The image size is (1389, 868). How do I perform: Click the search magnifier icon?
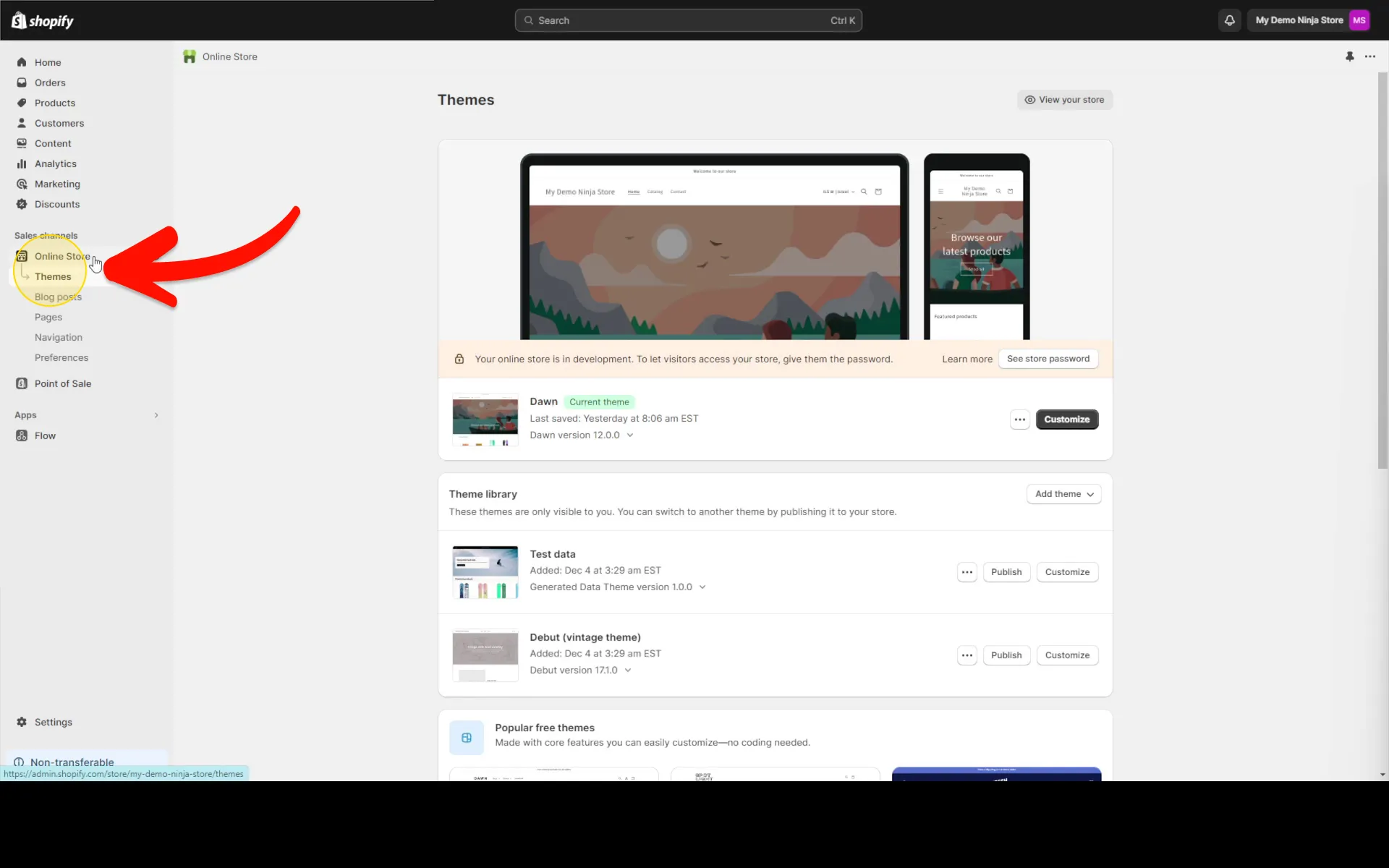[x=529, y=20]
